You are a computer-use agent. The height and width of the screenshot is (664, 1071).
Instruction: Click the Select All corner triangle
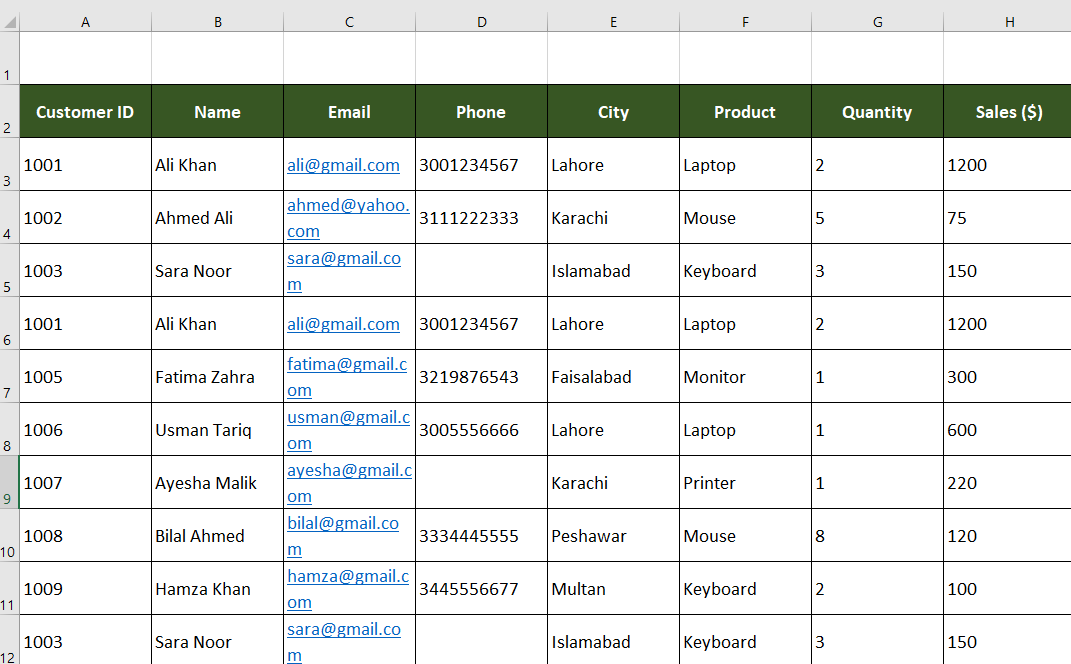click(10, 22)
